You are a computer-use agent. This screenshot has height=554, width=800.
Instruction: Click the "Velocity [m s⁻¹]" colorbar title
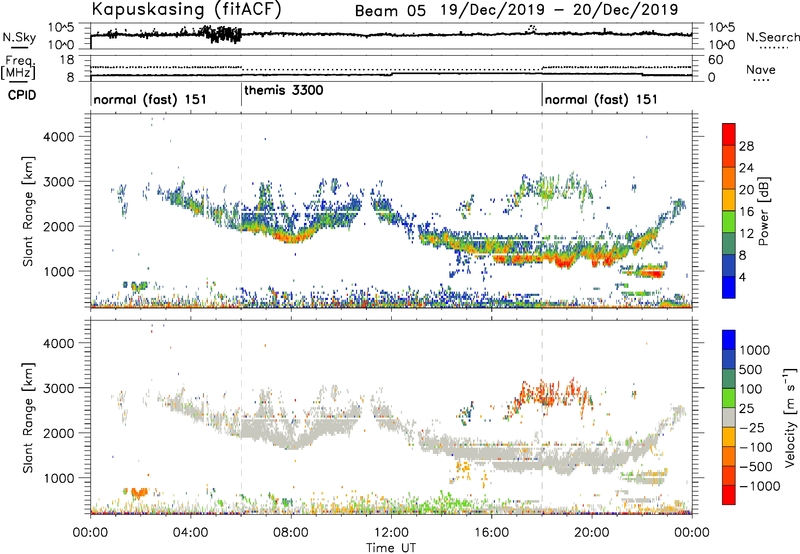coord(790,417)
